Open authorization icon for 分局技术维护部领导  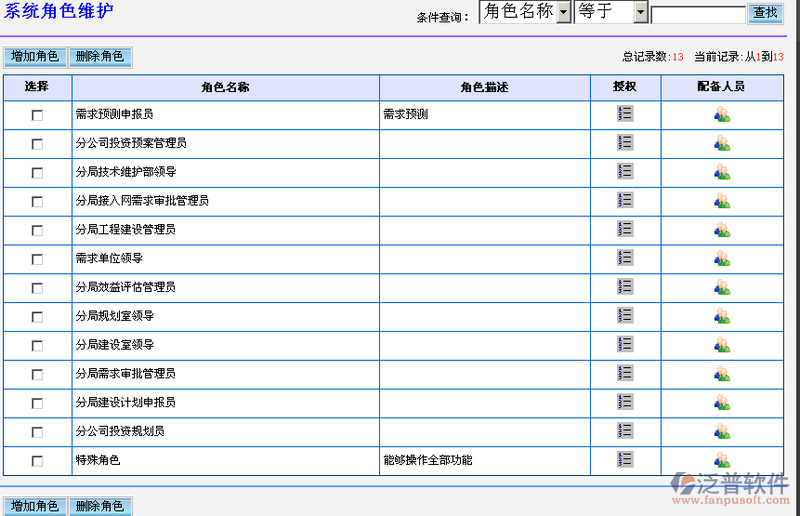click(625, 172)
